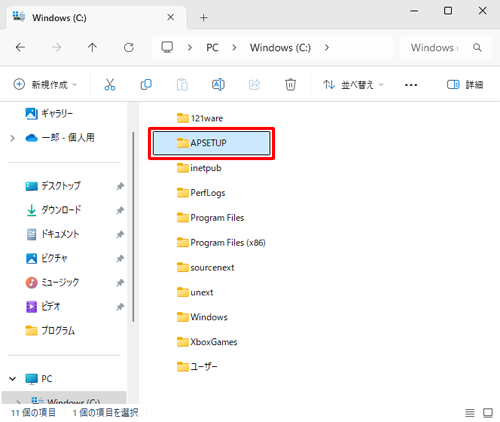Select the ユーザー folder

point(197,367)
